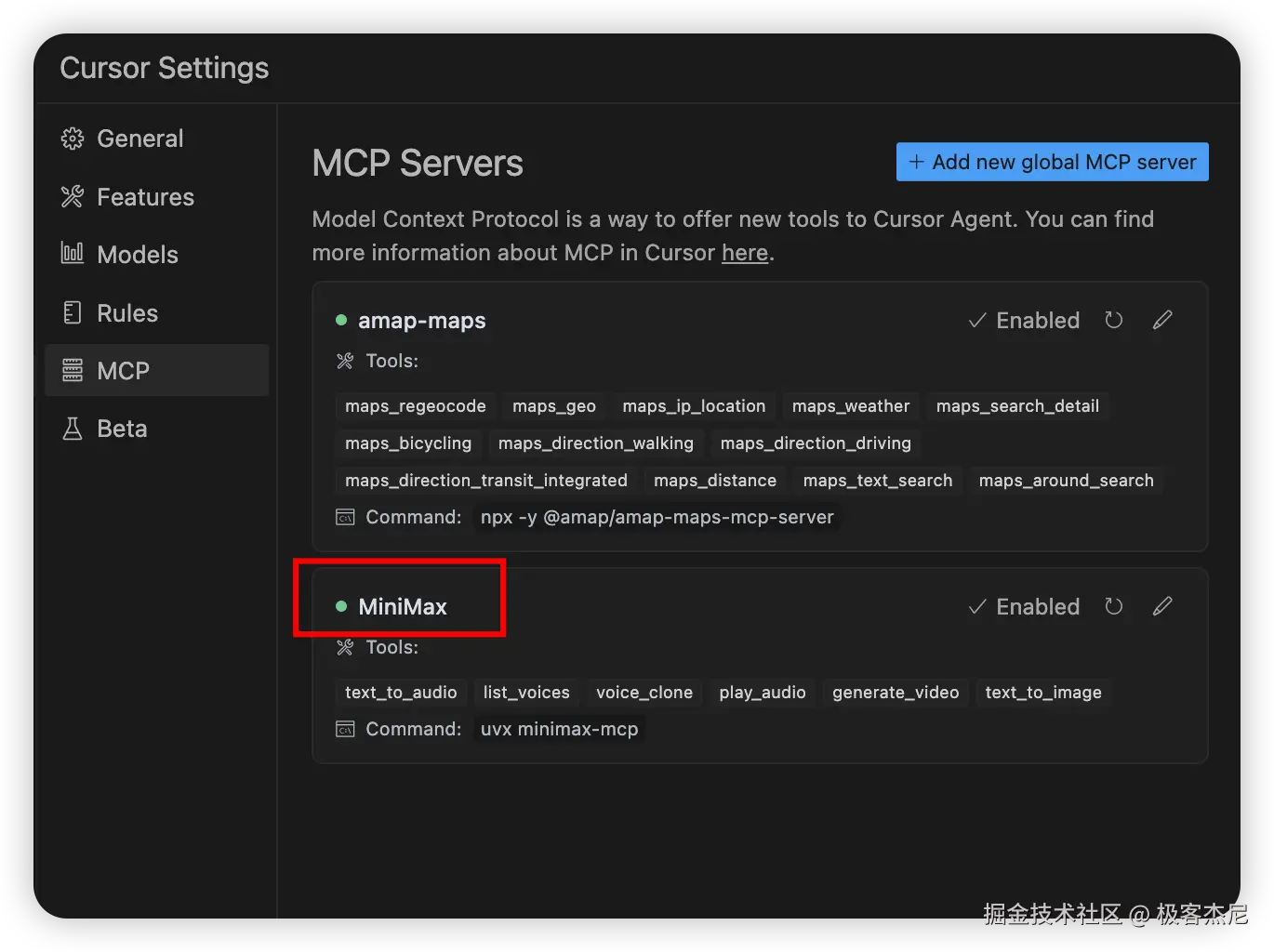Select the generate_video tool tag
This screenshot has width=1274, height=952.
click(896, 693)
